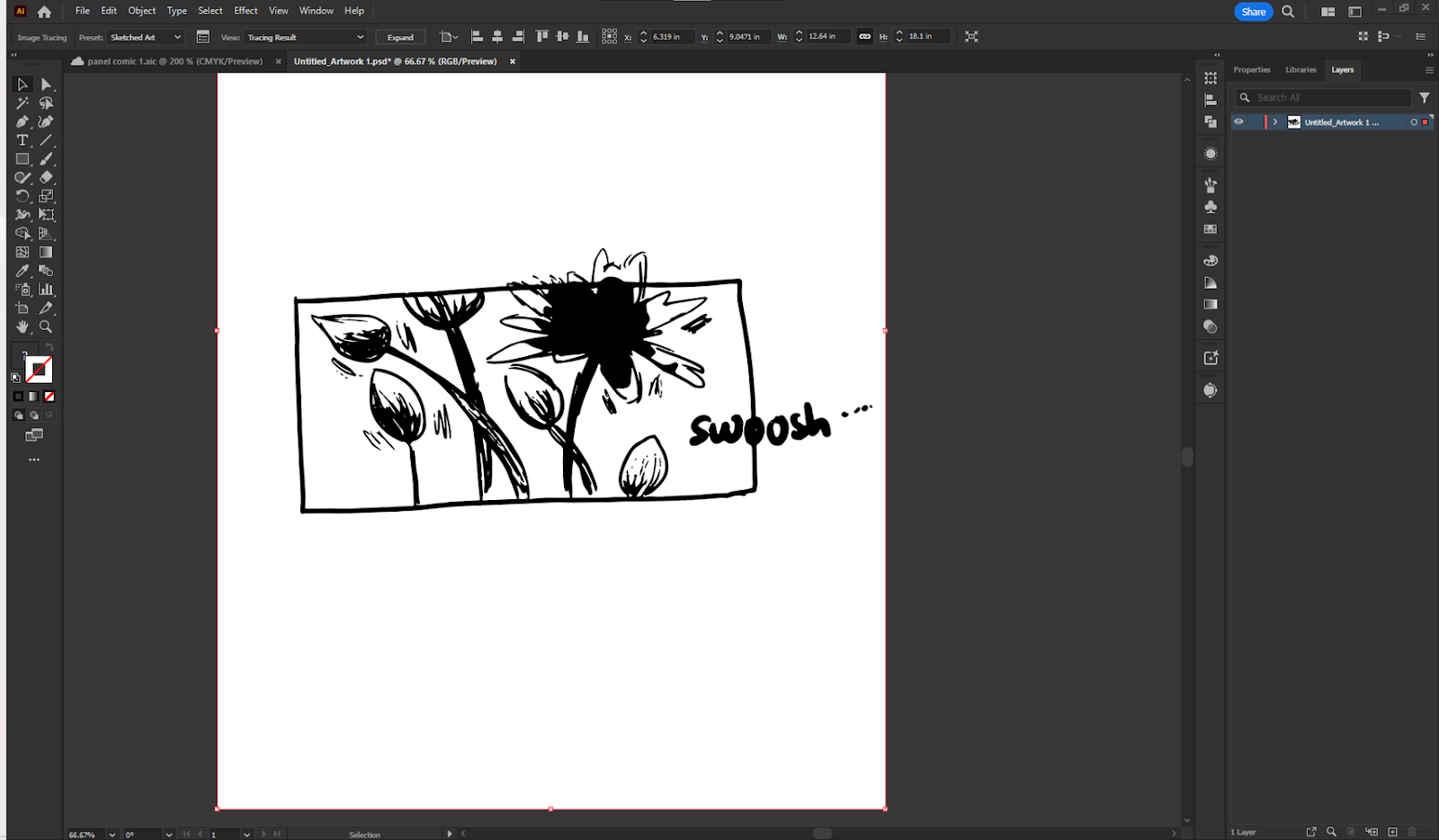This screenshot has height=840, width=1439.
Task: Select the Pen tool
Action: (x=22, y=121)
